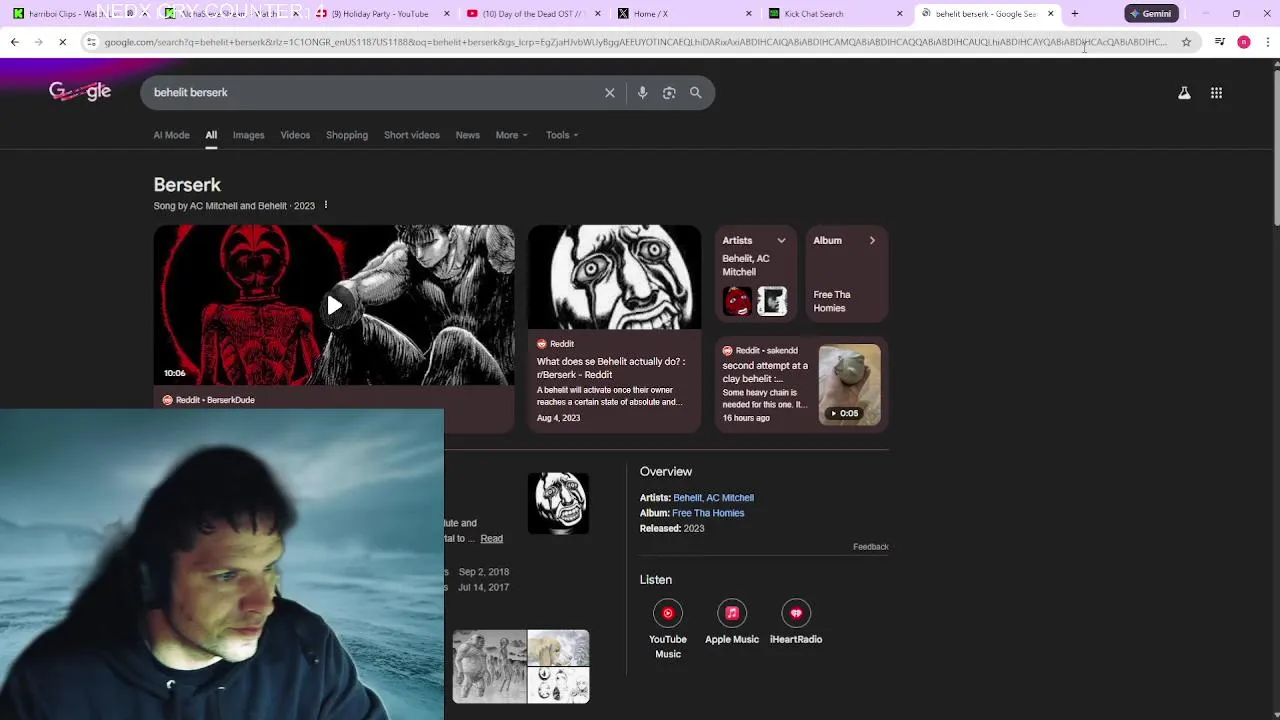Switch to Short videos results
This screenshot has height=720, width=1280.
point(411,135)
